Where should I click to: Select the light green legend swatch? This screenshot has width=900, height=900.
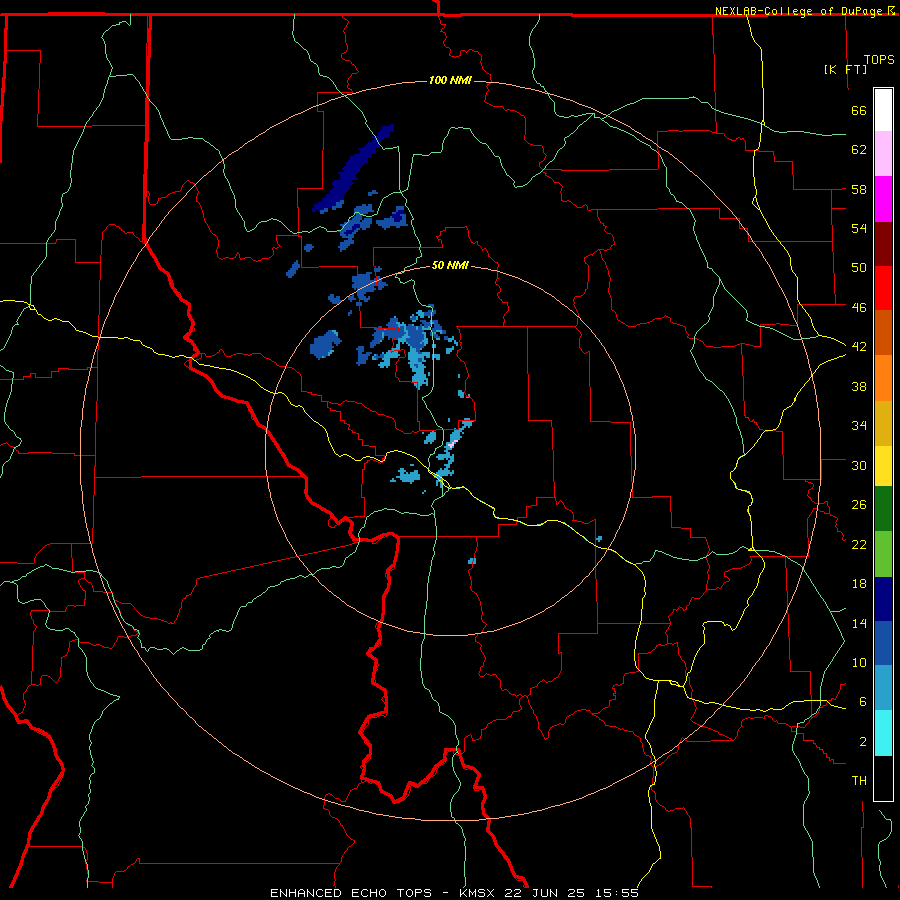[883, 554]
